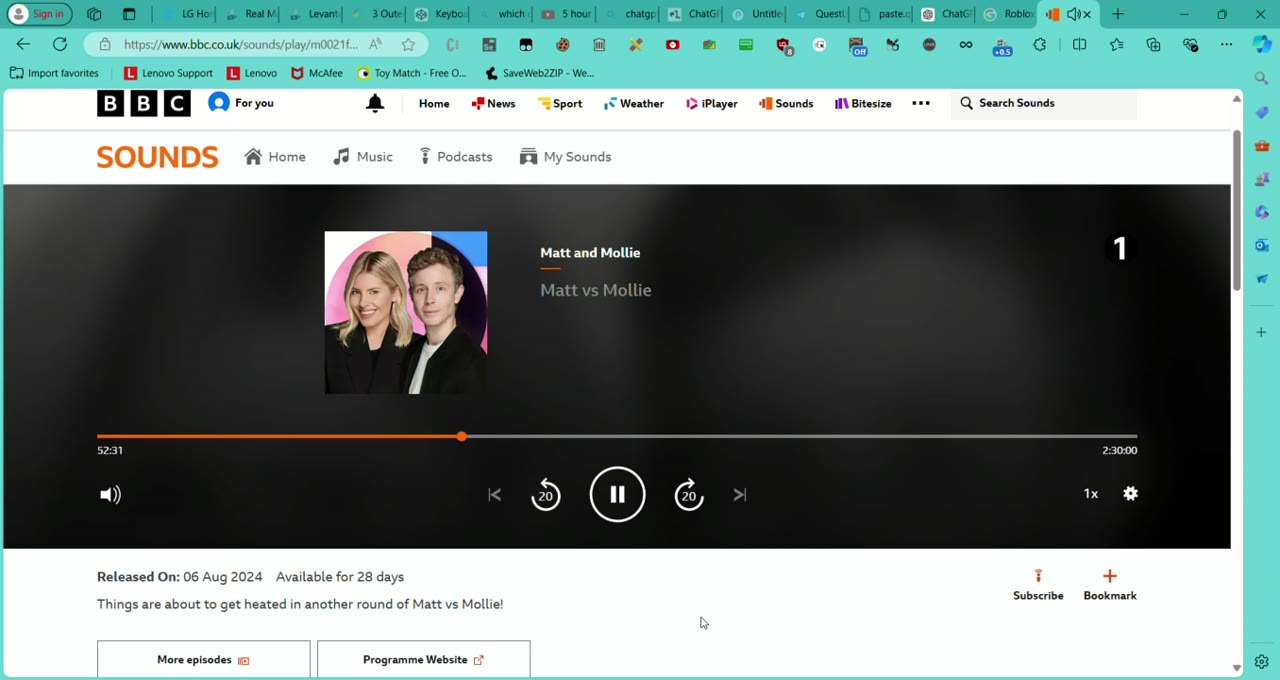Click the Search Sounds input field
This screenshot has height=680, width=1280.
(1044, 103)
